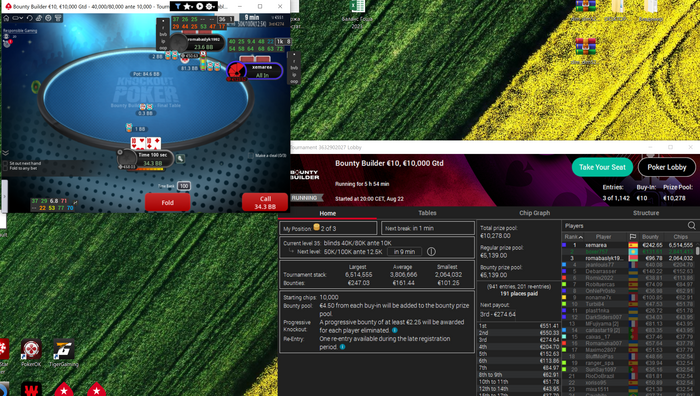This screenshot has width=700, height=396.
Task: Open the smiley emoji icon on table toolbar
Action: pos(48,18)
